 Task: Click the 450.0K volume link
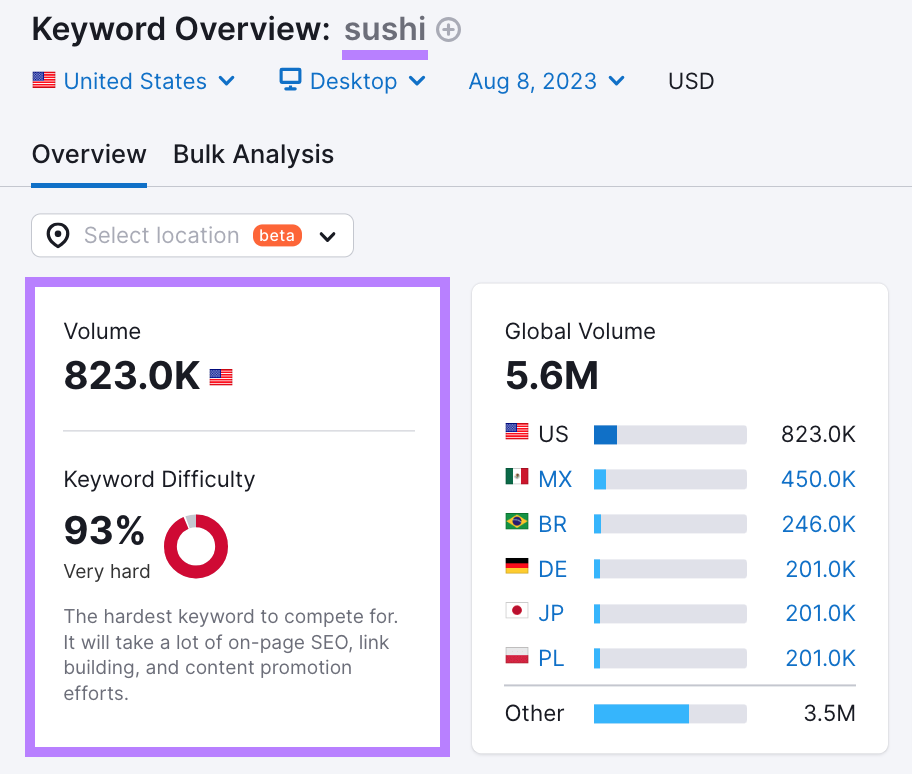818,480
